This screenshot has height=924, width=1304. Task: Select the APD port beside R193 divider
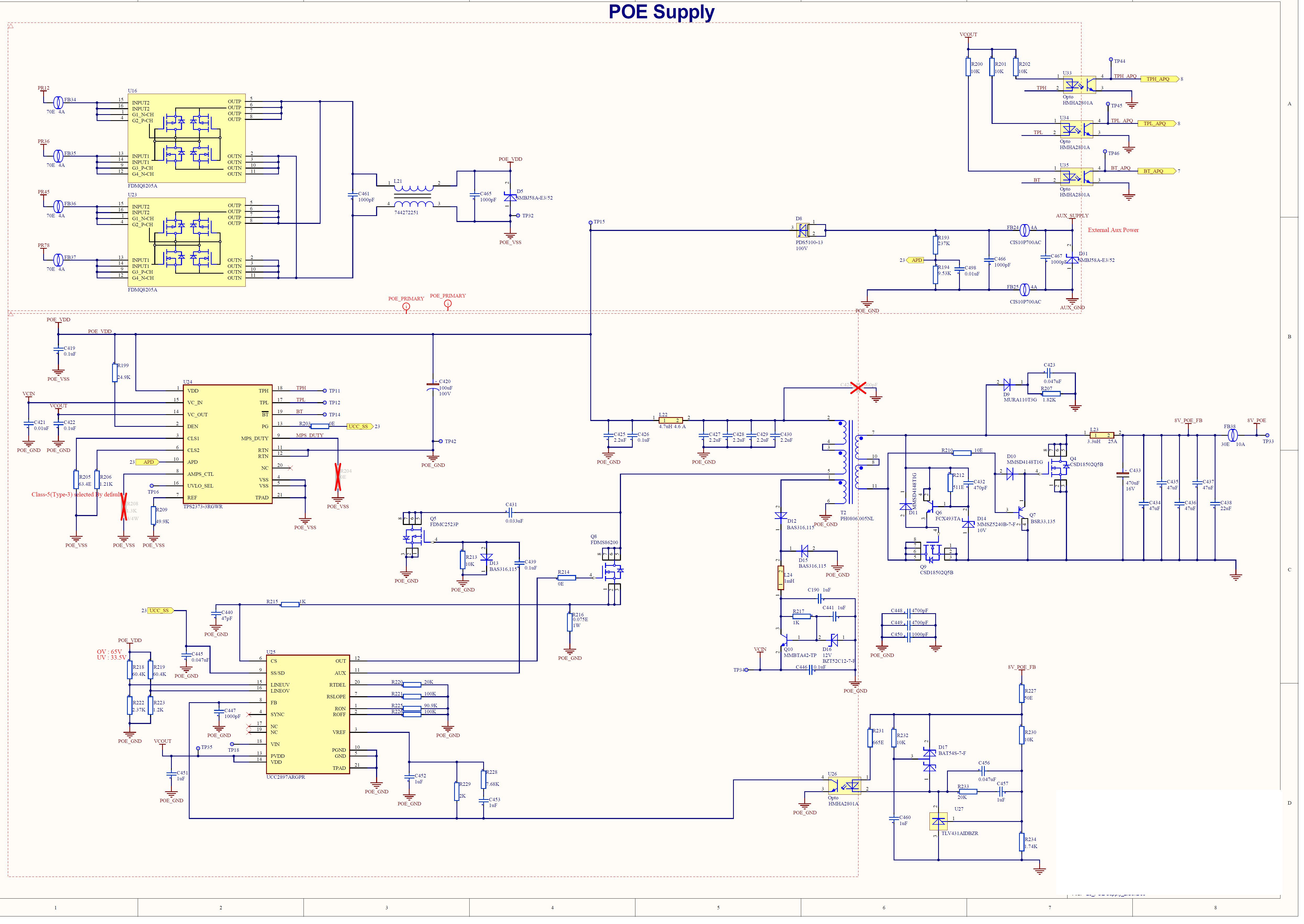coord(916,261)
